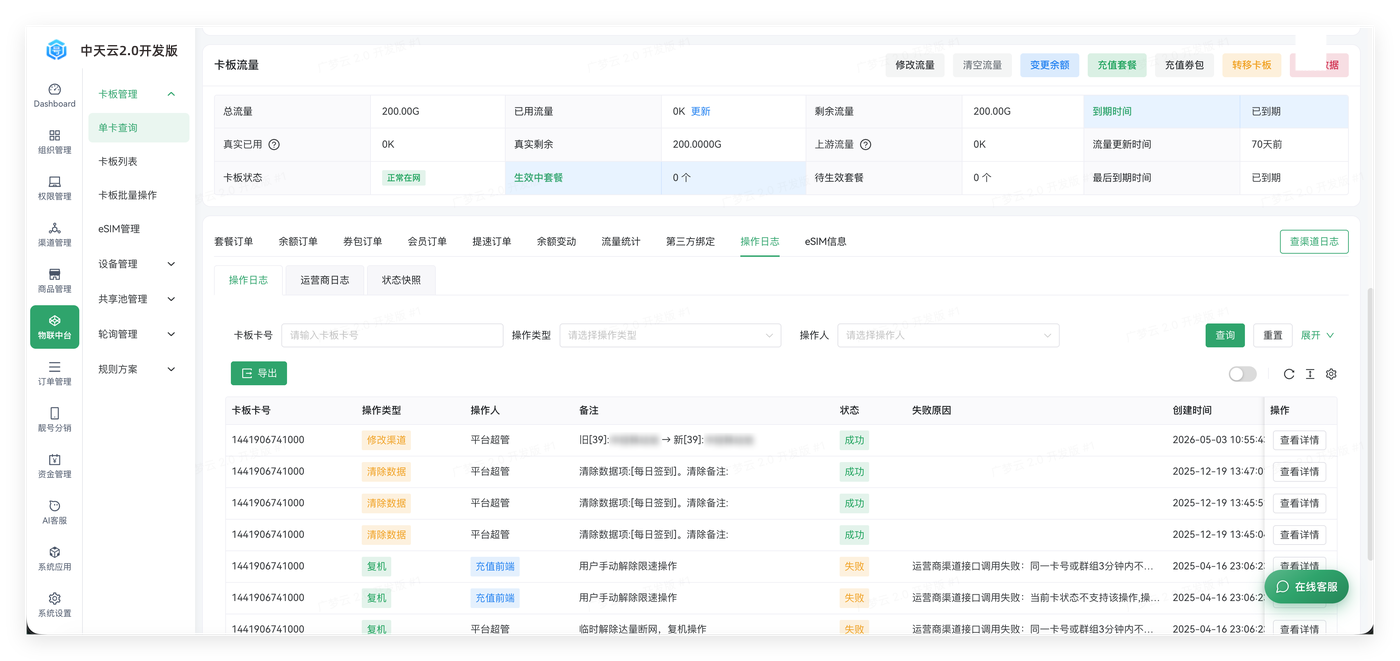Switch to 第三方绑定 tab

pos(691,241)
